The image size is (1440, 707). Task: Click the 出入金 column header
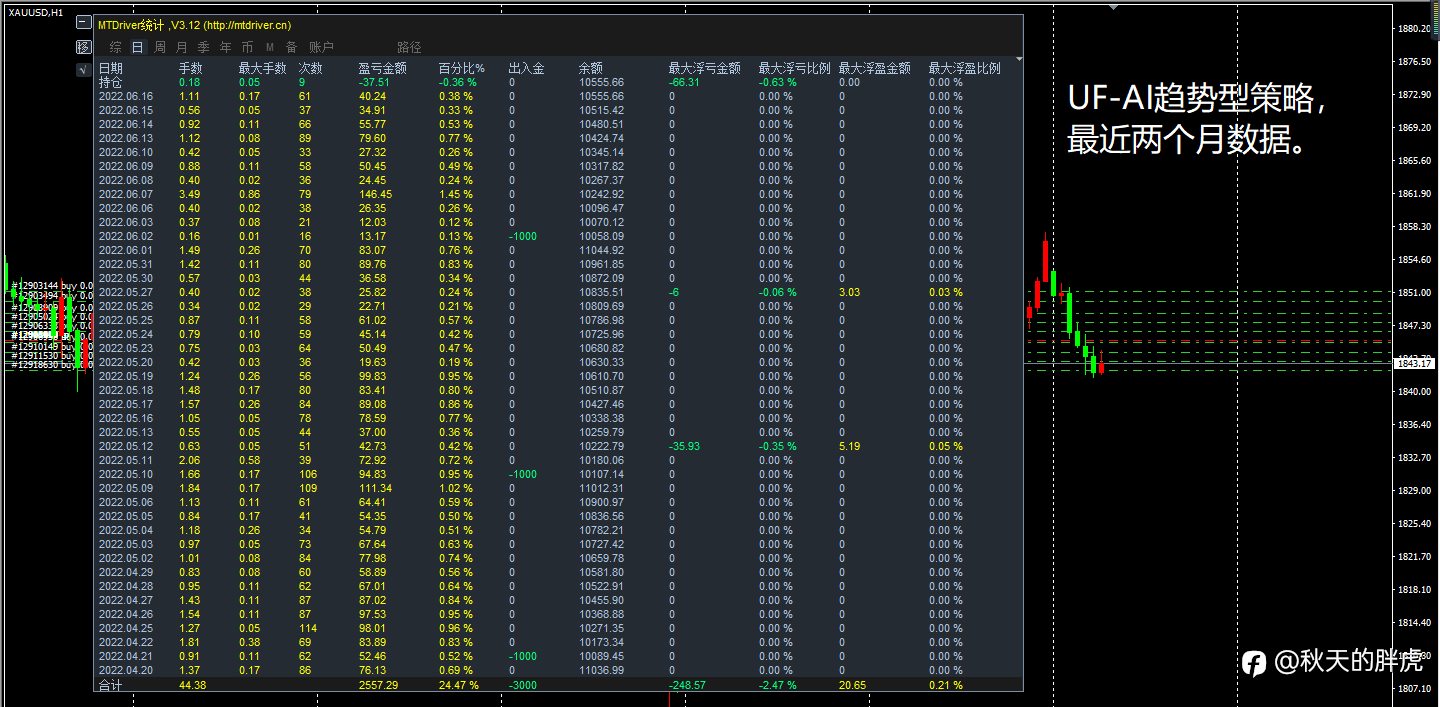point(526,68)
